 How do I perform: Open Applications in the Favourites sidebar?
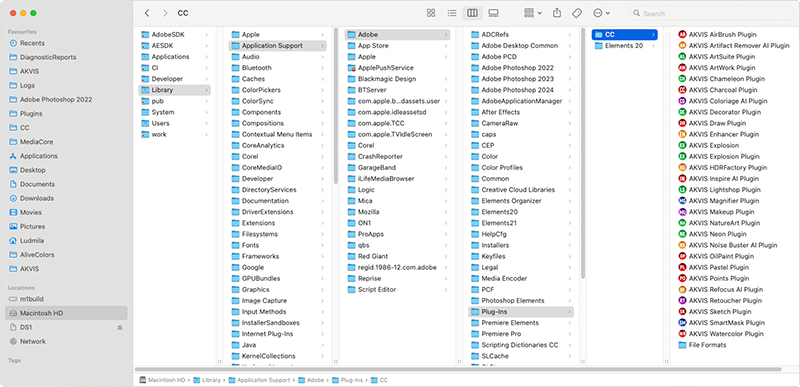(38, 156)
